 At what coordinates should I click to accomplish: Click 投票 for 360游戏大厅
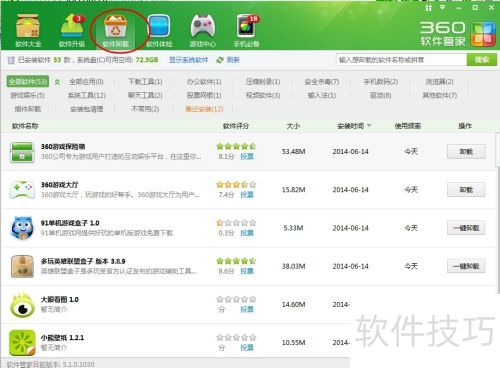click(247, 195)
